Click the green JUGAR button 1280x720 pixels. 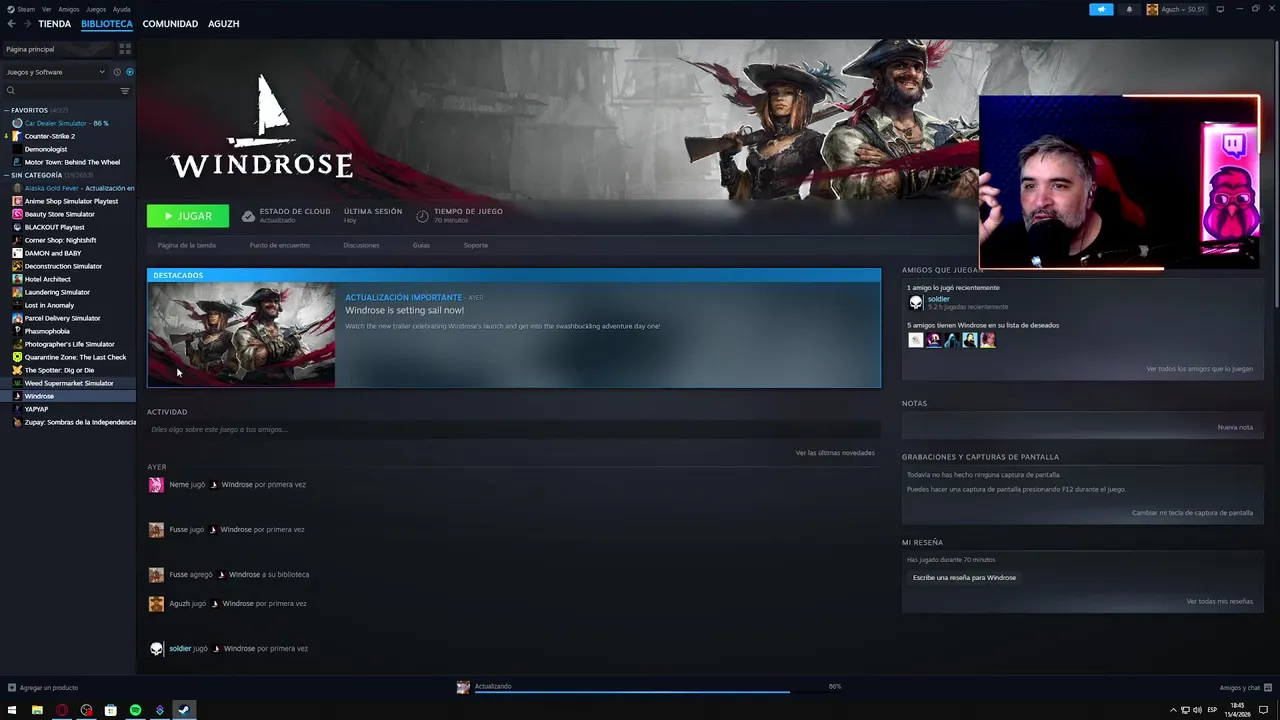188,216
